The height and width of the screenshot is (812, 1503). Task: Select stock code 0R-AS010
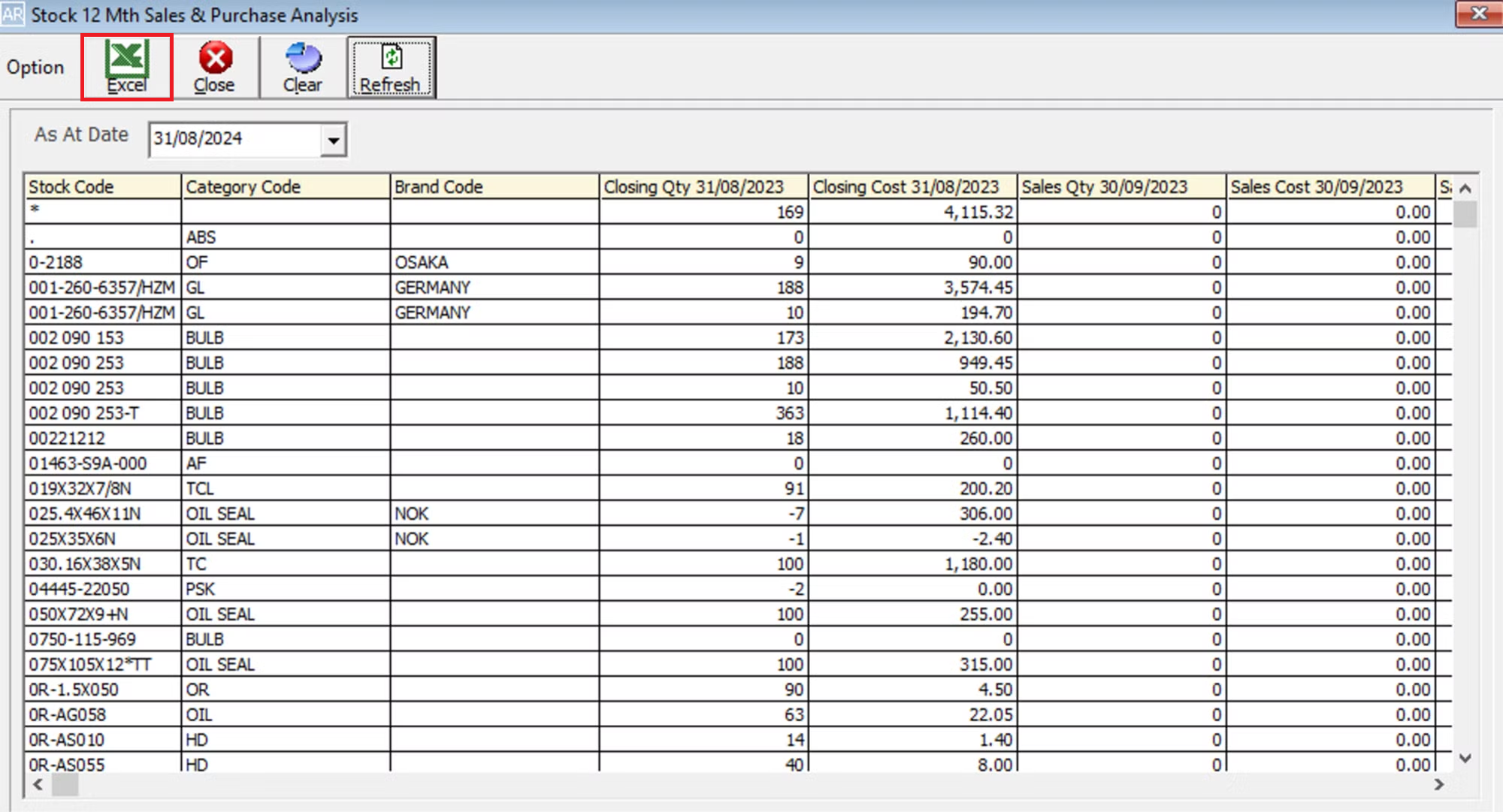tap(102, 741)
